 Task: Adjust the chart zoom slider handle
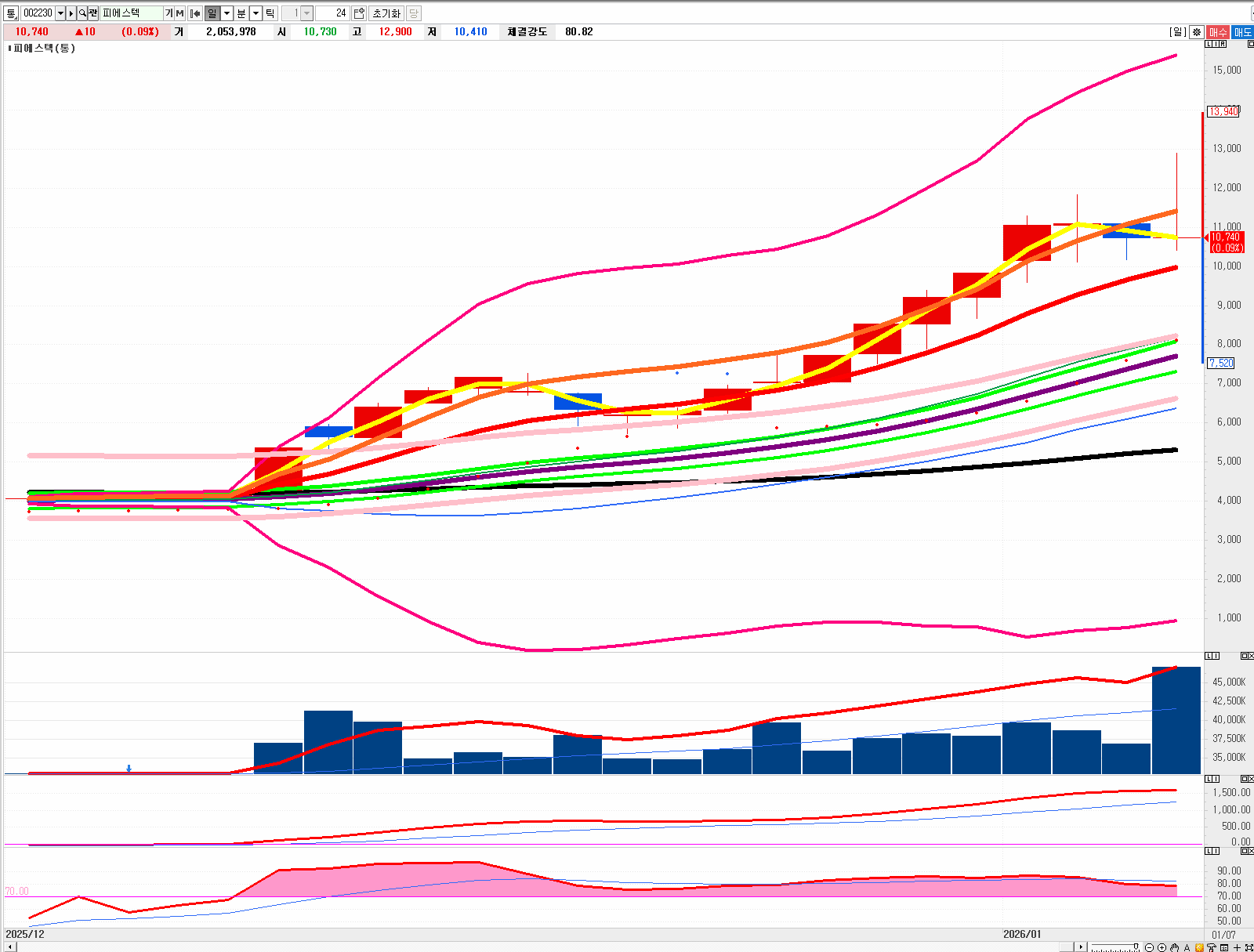click(1136, 947)
